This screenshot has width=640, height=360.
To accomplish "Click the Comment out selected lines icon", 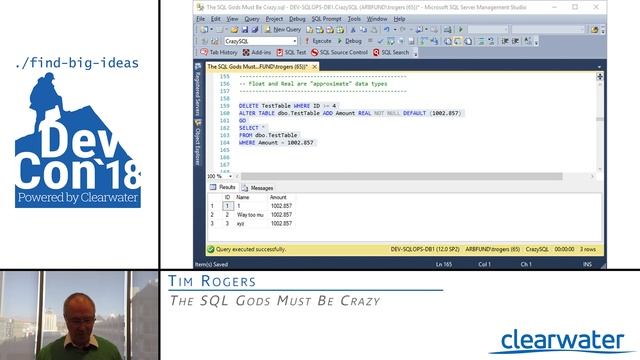I will [x=481, y=41].
